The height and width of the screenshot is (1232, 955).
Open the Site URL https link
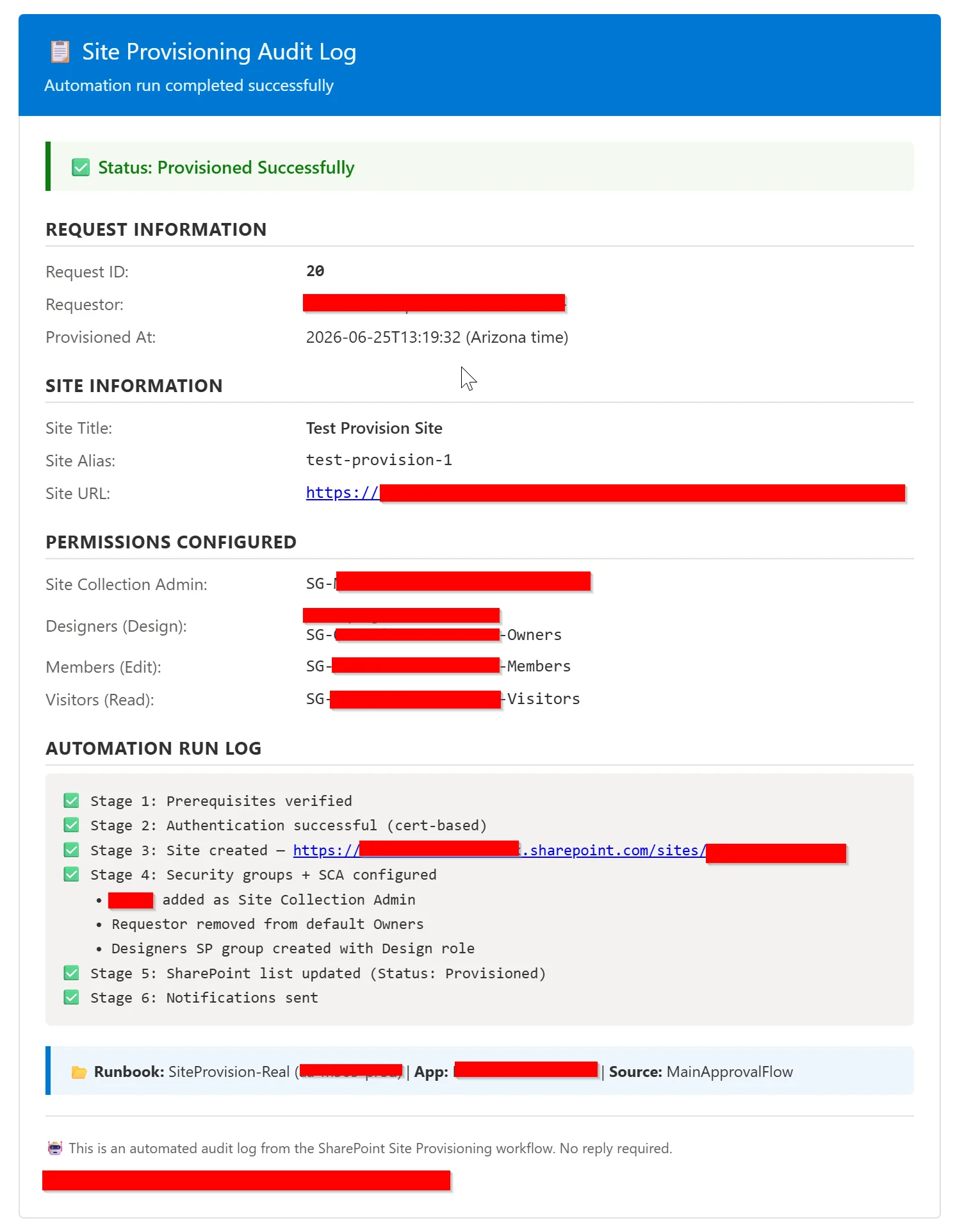click(x=605, y=493)
